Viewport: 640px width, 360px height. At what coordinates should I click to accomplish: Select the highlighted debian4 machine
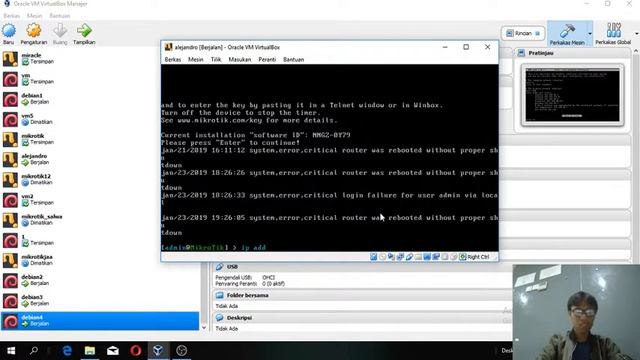click(x=100, y=321)
